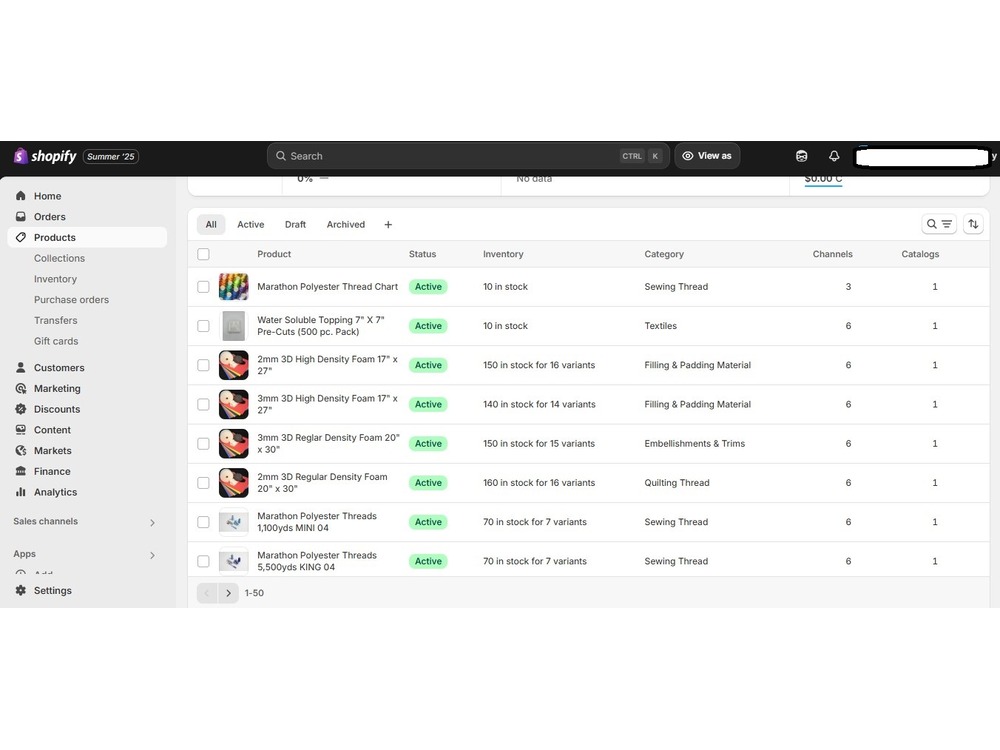Click the Products tag icon
The image size is (1000, 750).
coord(20,237)
